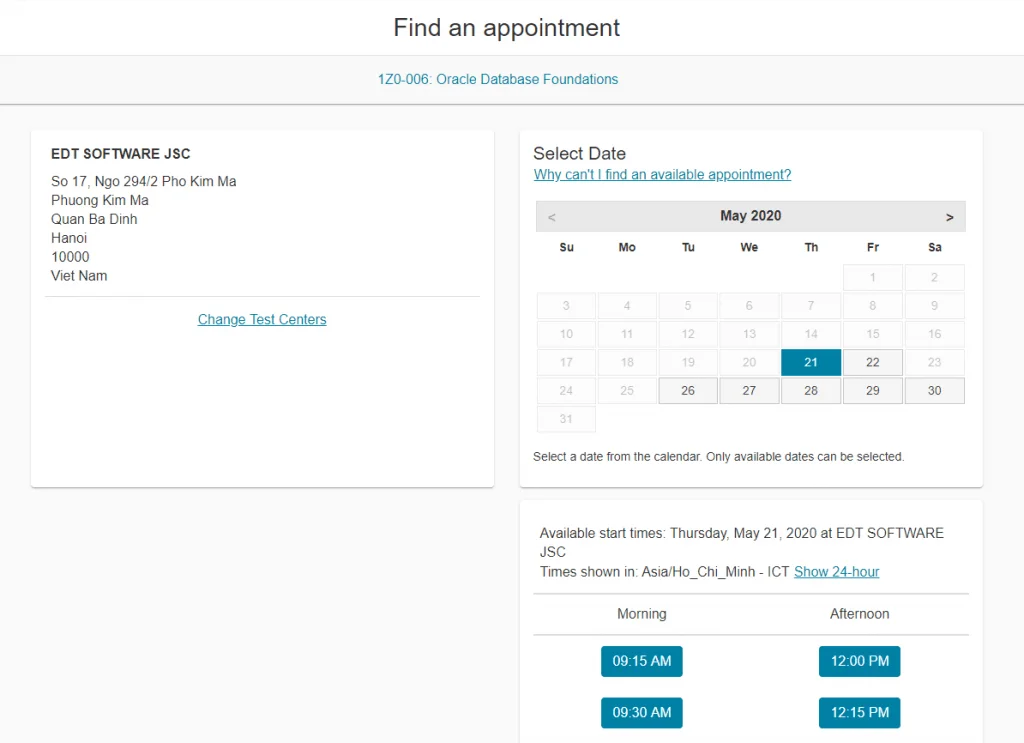Image resolution: width=1024 pixels, height=743 pixels.
Task: Choose May 26 on the calendar
Action: coord(688,390)
